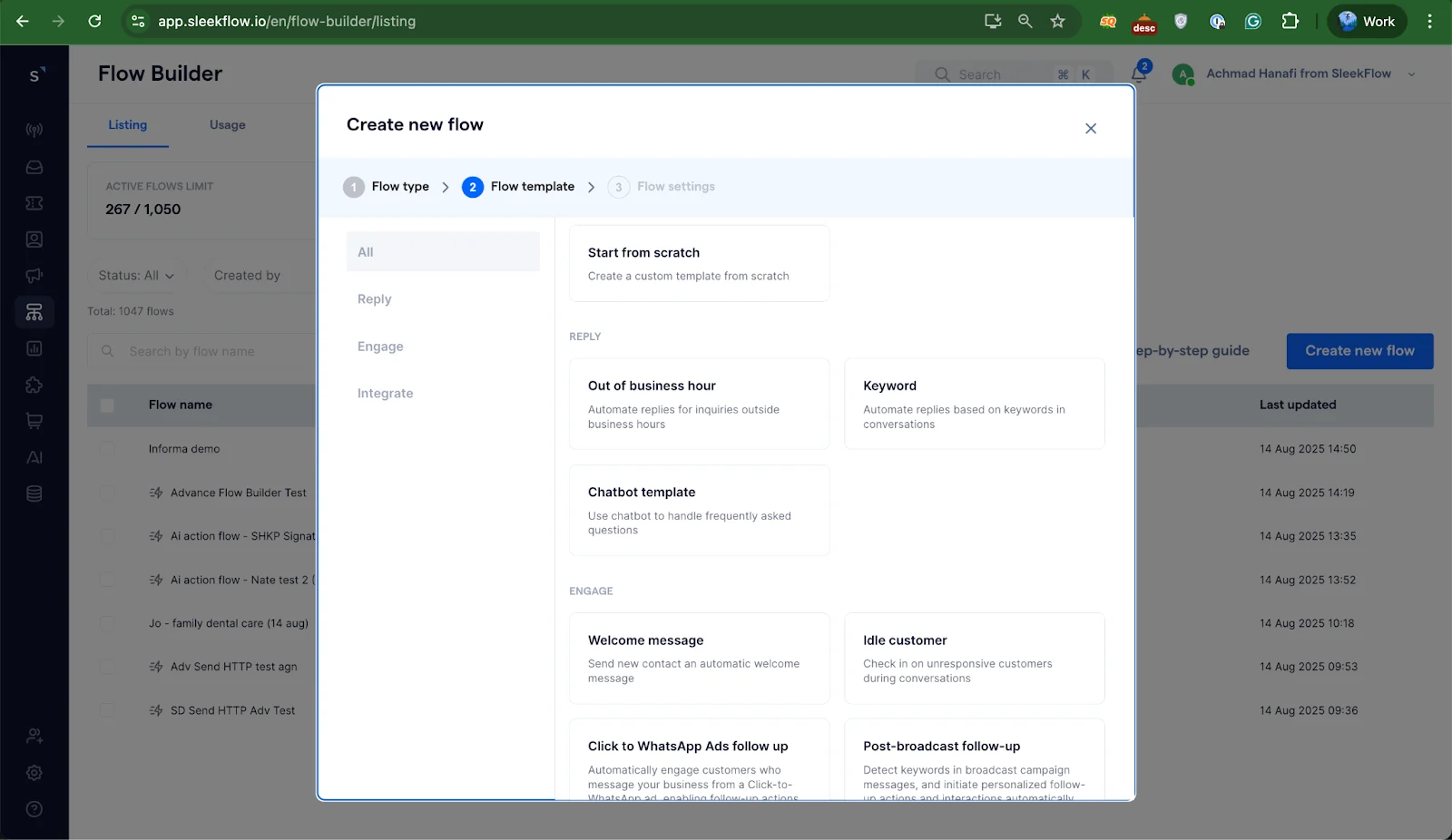
Task: Choose the Chatbot template card
Action: click(699, 510)
